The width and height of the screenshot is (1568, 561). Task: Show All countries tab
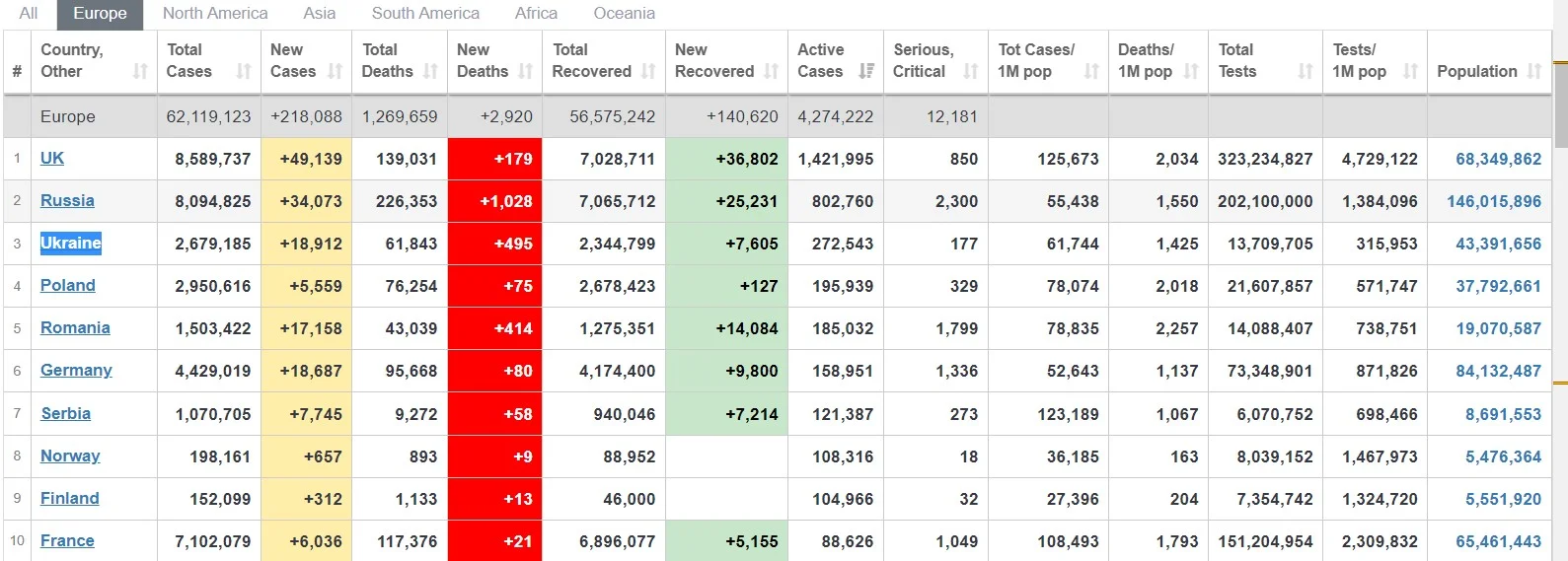point(29,14)
